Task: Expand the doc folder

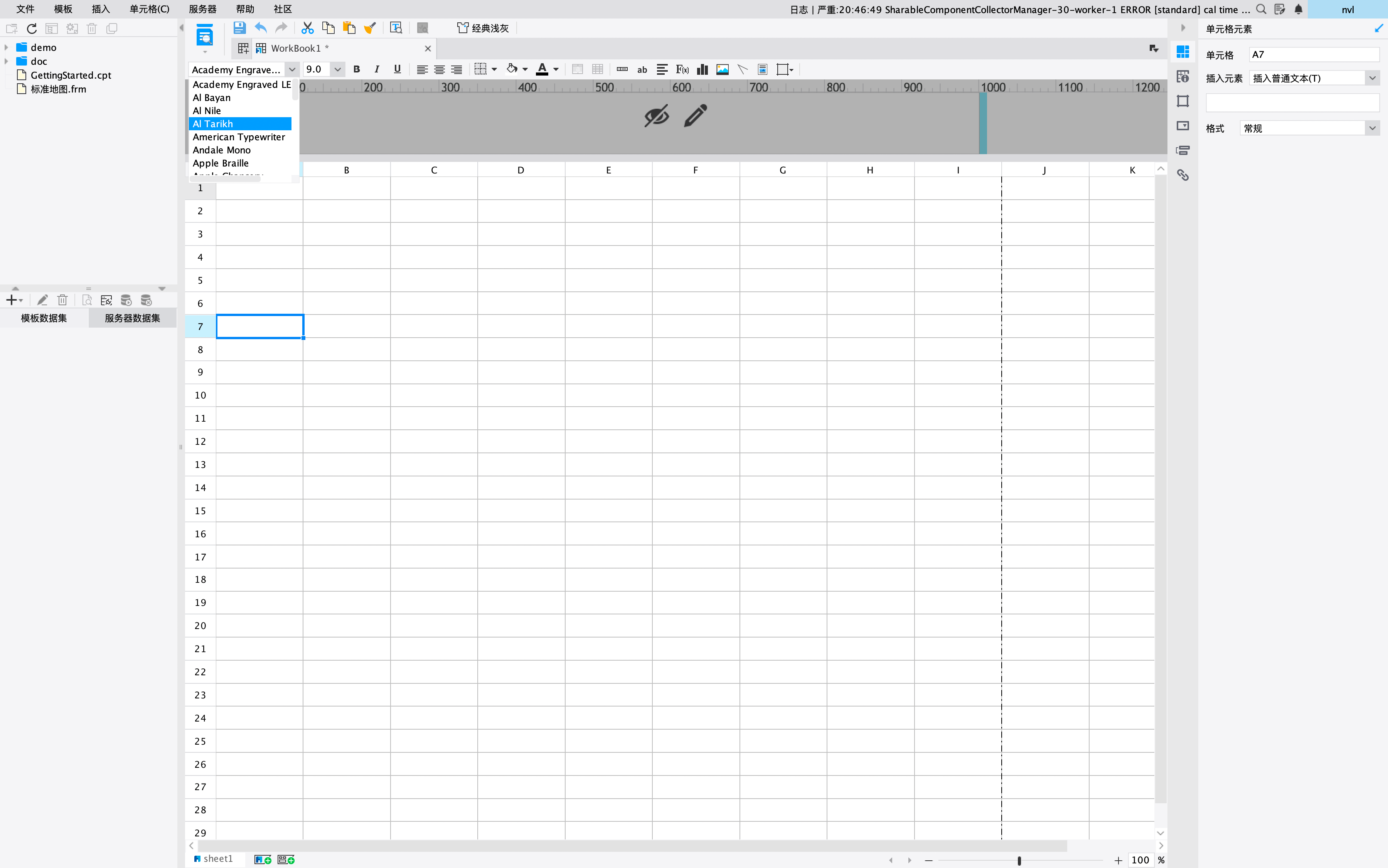Action: point(6,61)
